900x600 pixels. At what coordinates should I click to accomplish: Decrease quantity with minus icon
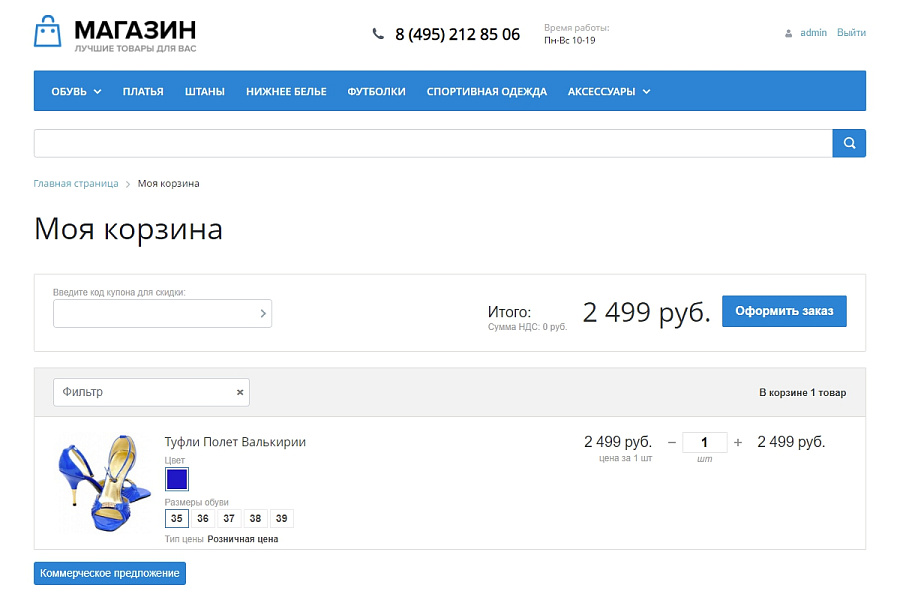point(672,442)
